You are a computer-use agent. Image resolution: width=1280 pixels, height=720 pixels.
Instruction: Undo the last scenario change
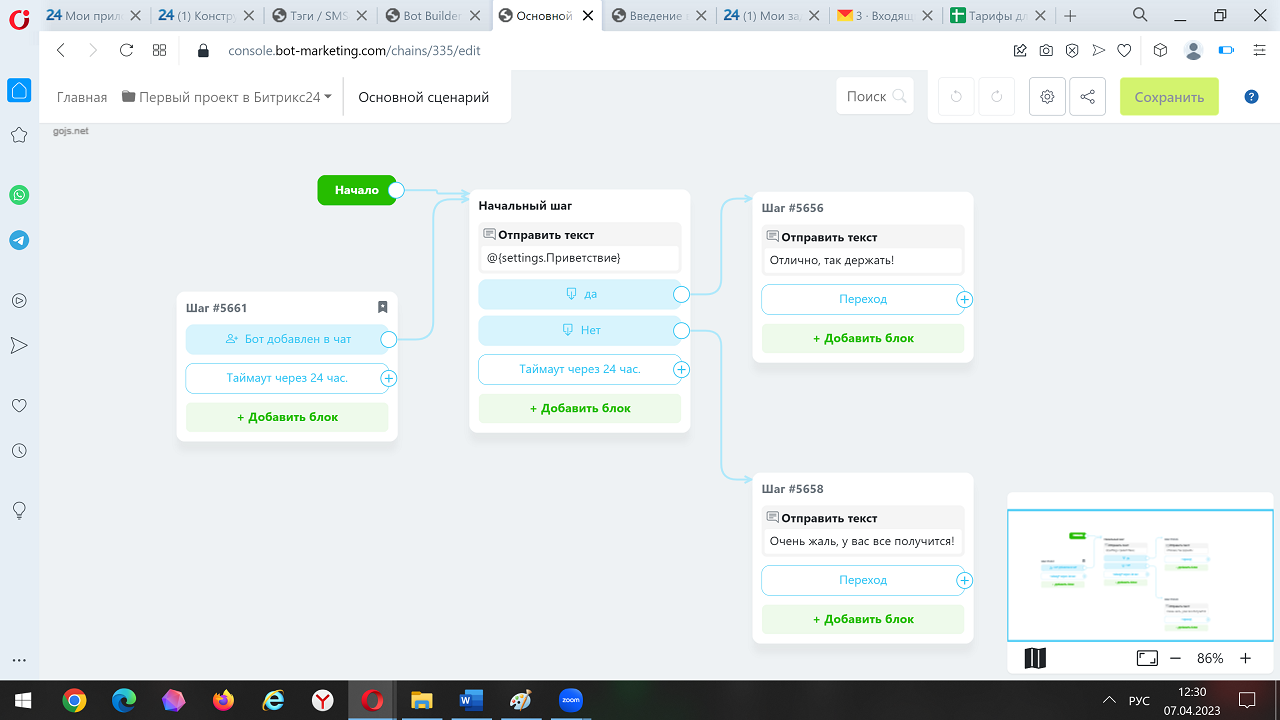point(956,97)
